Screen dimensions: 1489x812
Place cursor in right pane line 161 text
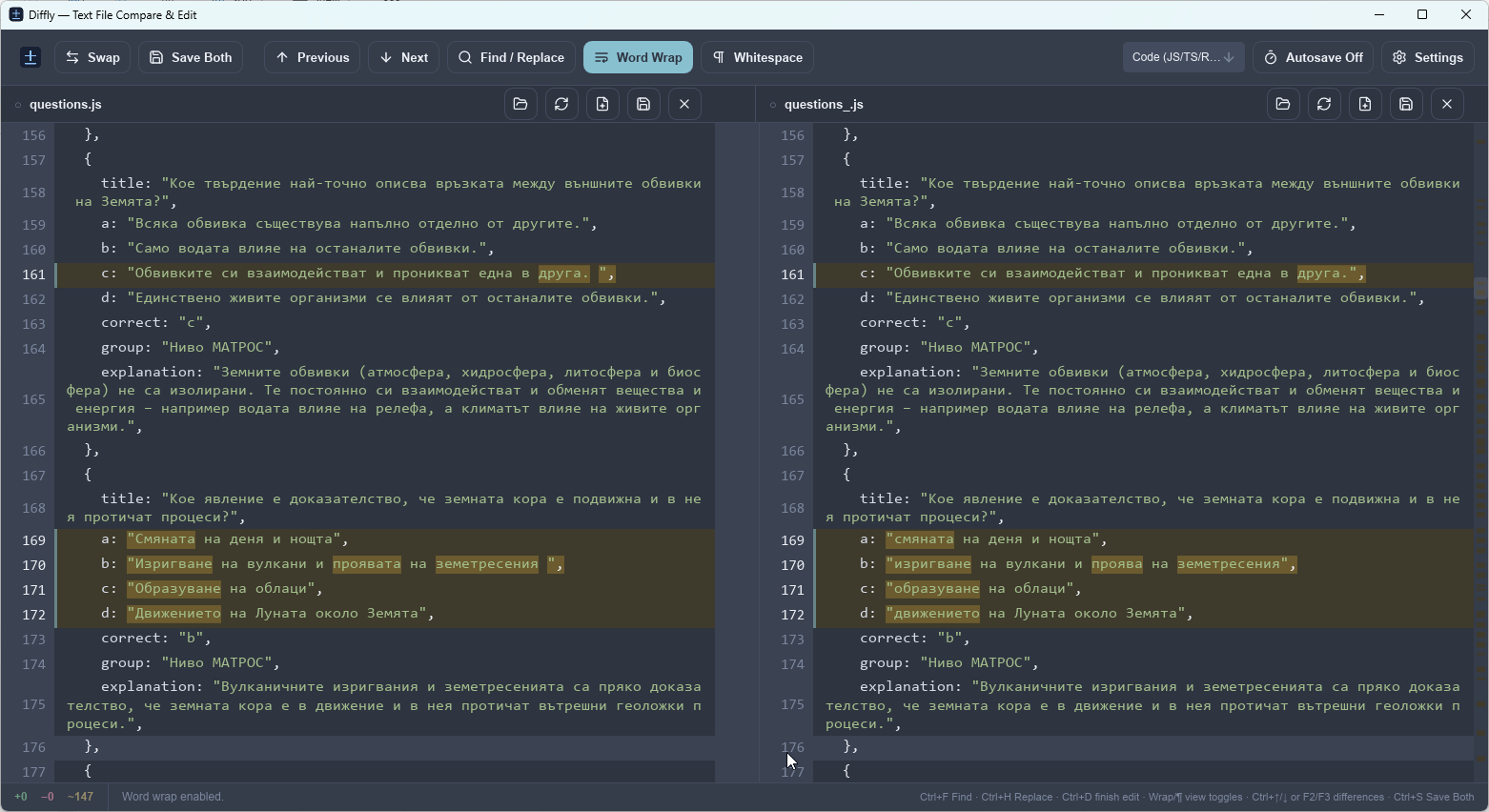tap(1112, 274)
